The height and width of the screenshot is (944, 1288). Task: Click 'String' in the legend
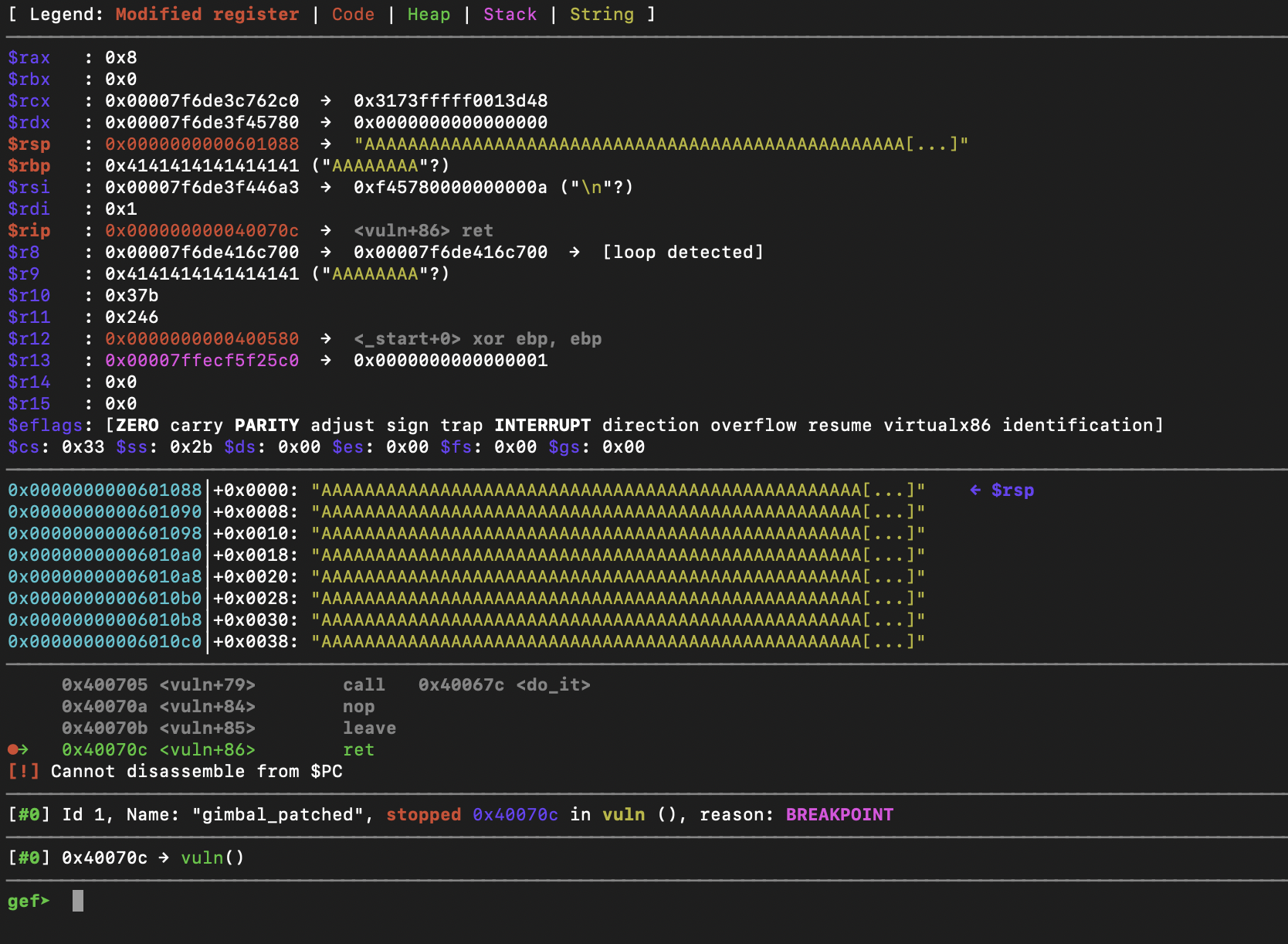(x=602, y=15)
